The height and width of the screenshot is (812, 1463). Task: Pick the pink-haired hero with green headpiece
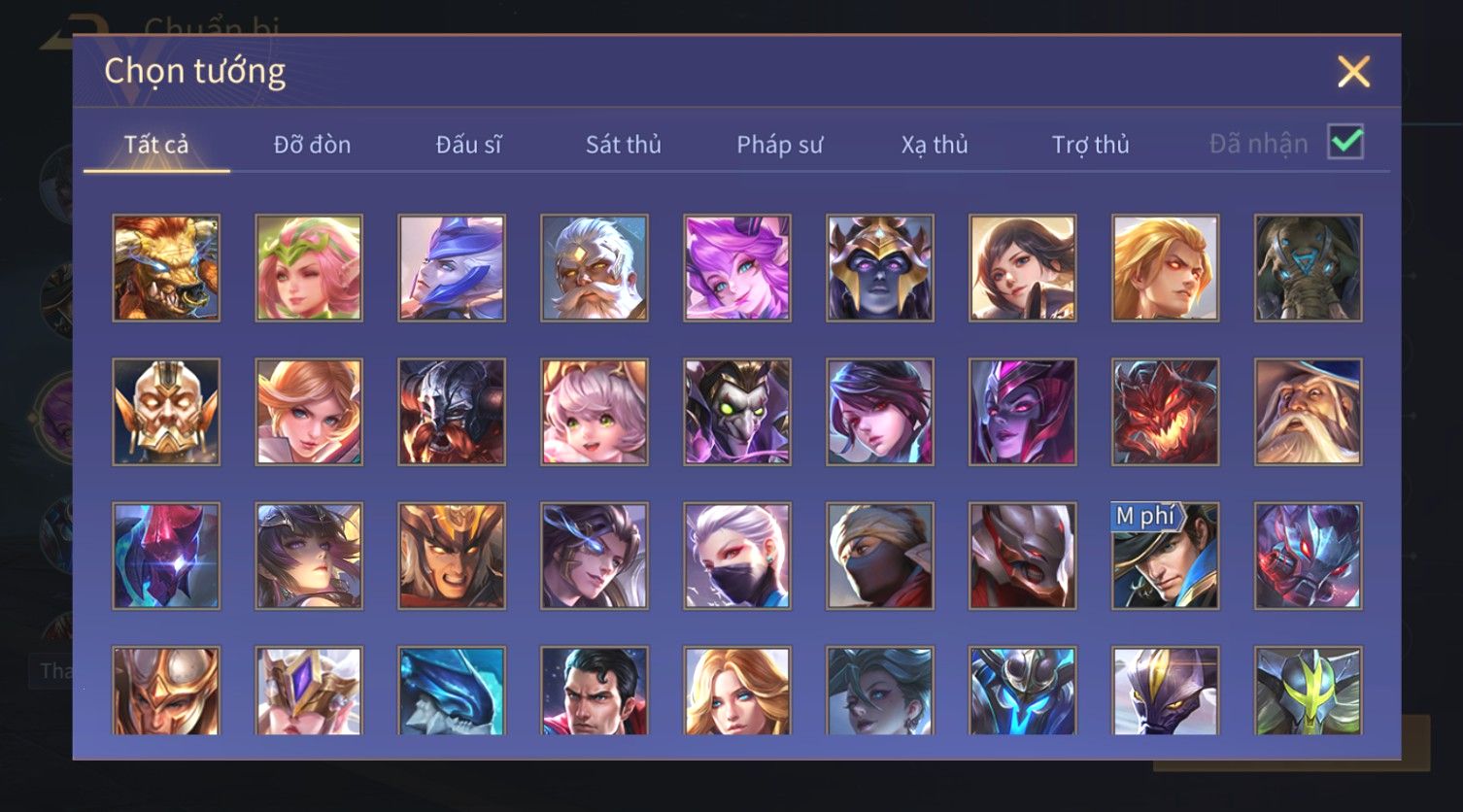click(309, 268)
